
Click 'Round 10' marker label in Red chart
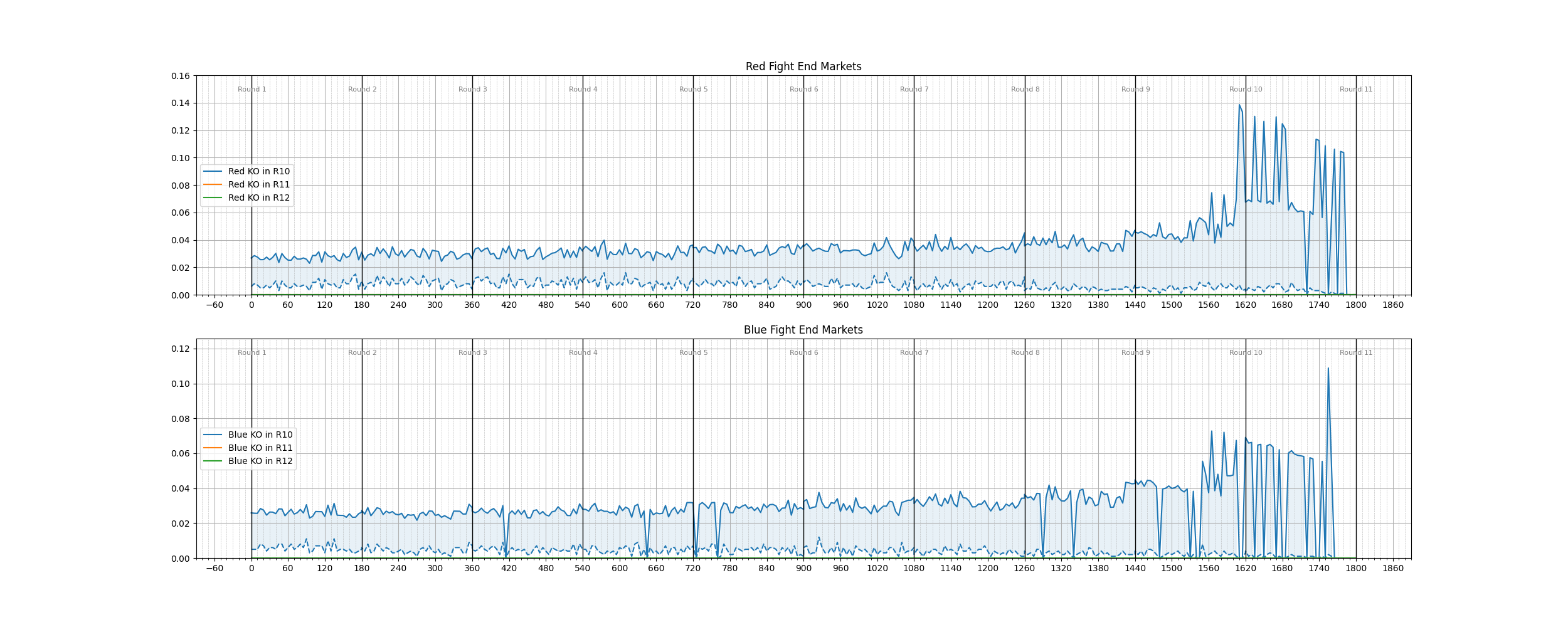(x=1246, y=89)
